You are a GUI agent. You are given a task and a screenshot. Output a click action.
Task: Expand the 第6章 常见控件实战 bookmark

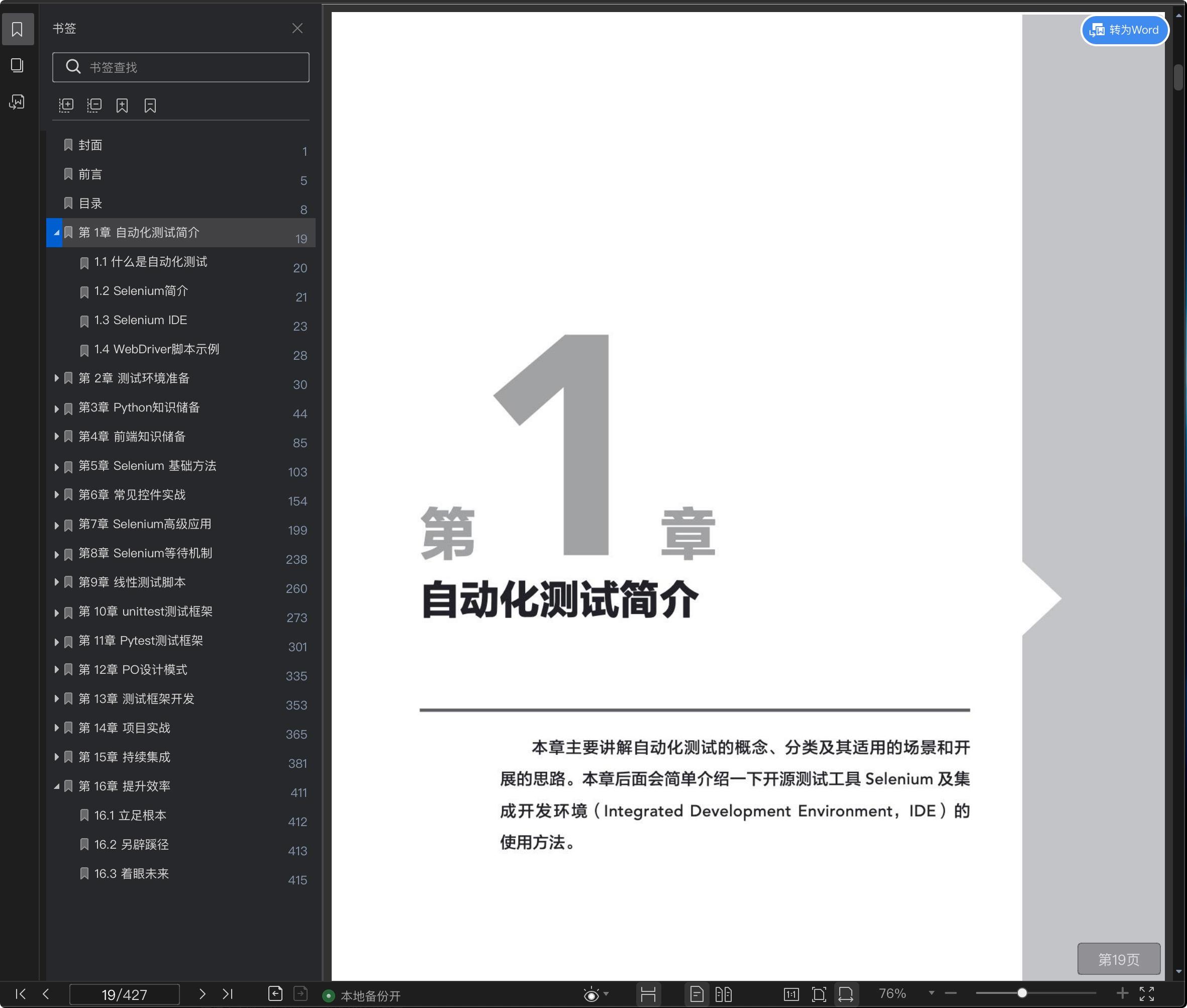[x=56, y=495]
